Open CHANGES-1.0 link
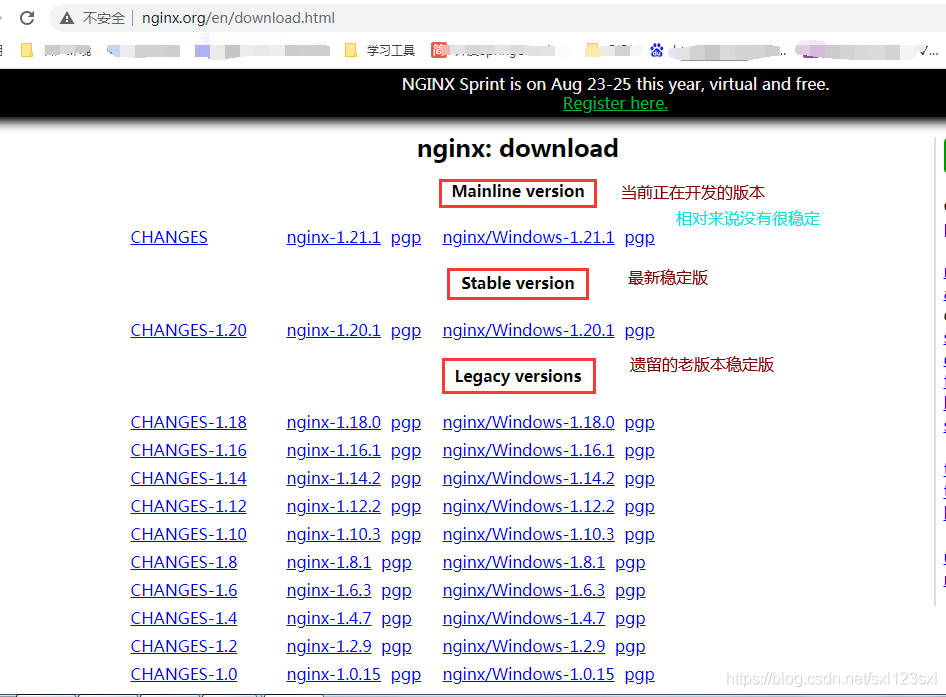The image size is (946, 697). click(183, 674)
